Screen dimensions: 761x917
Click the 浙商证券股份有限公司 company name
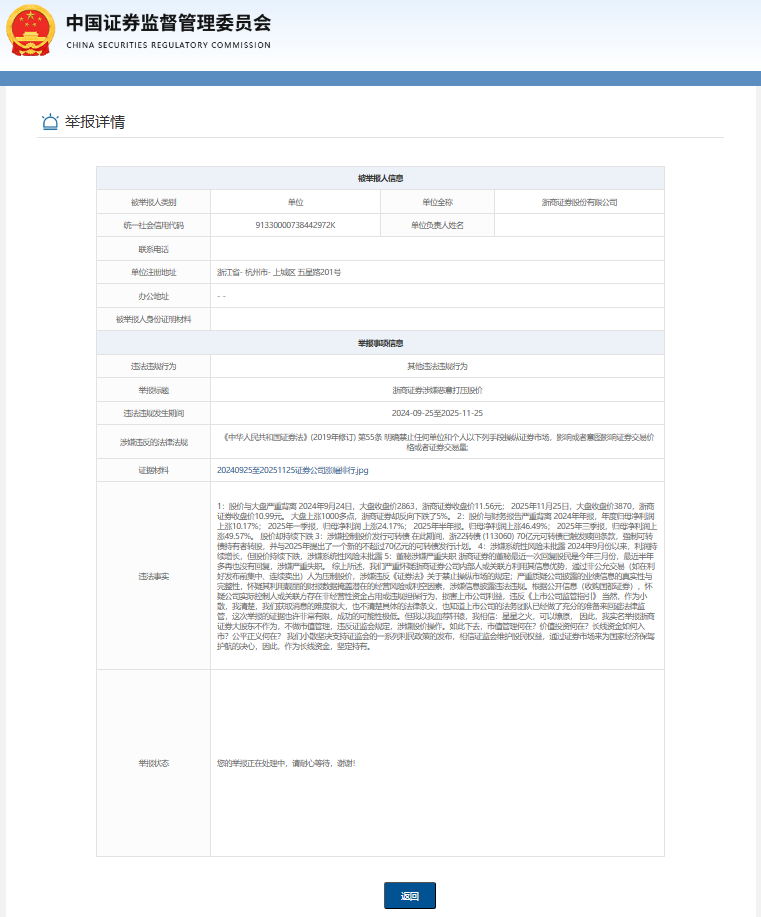pos(579,202)
